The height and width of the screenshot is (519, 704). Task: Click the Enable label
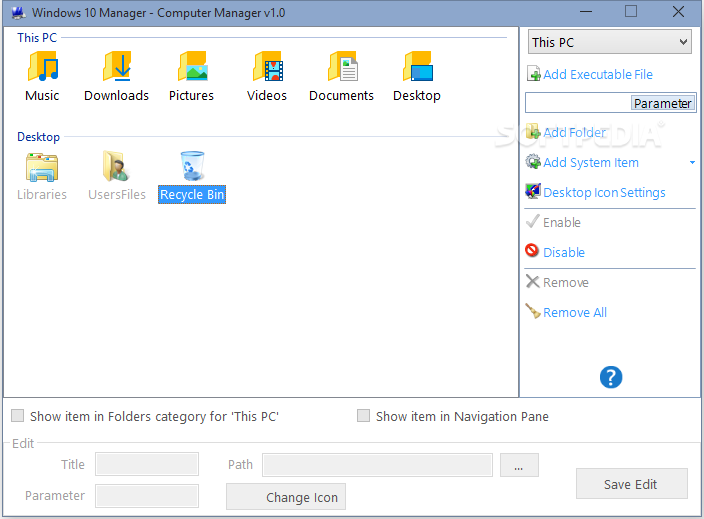pyautogui.click(x=562, y=222)
